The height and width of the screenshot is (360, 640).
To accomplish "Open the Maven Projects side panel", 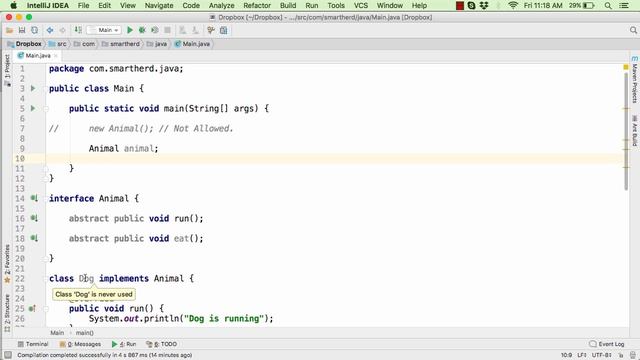I will click(635, 80).
